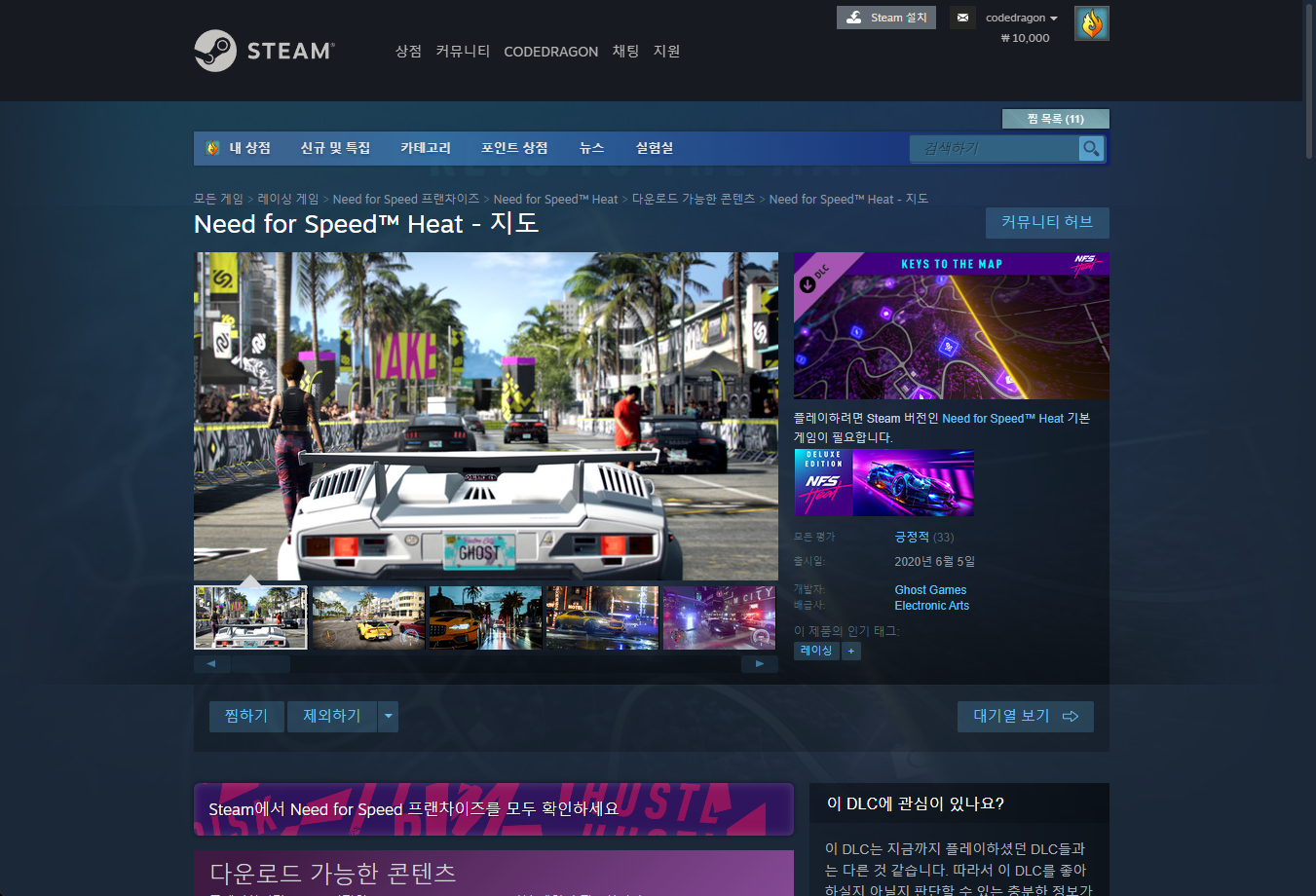Viewport: 1316px width, 896px height.
Task: Click the 제외하기 button
Action: click(x=332, y=716)
